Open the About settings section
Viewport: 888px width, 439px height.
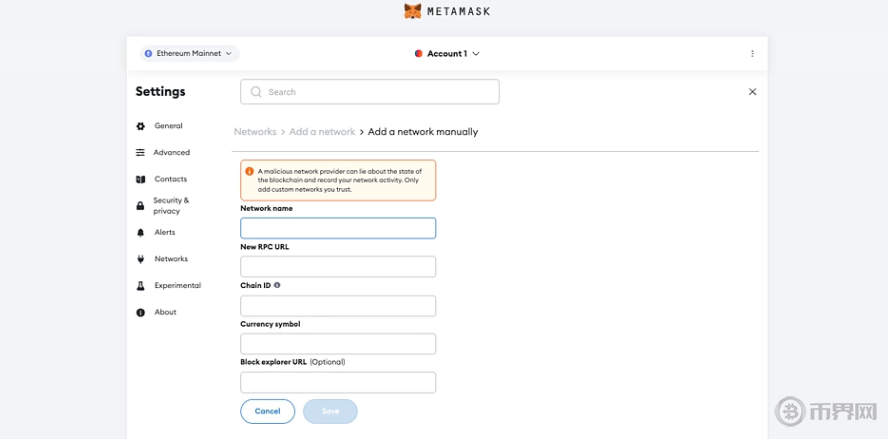tap(165, 312)
